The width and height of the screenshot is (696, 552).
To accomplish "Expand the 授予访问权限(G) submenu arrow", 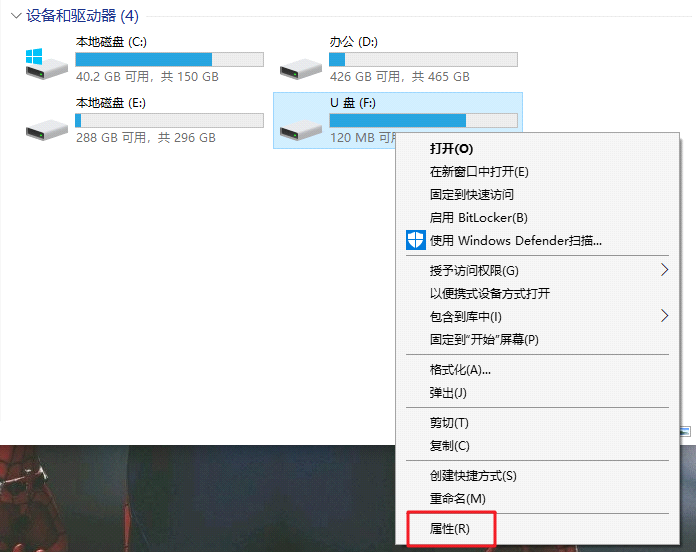I will click(x=664, y=270).
